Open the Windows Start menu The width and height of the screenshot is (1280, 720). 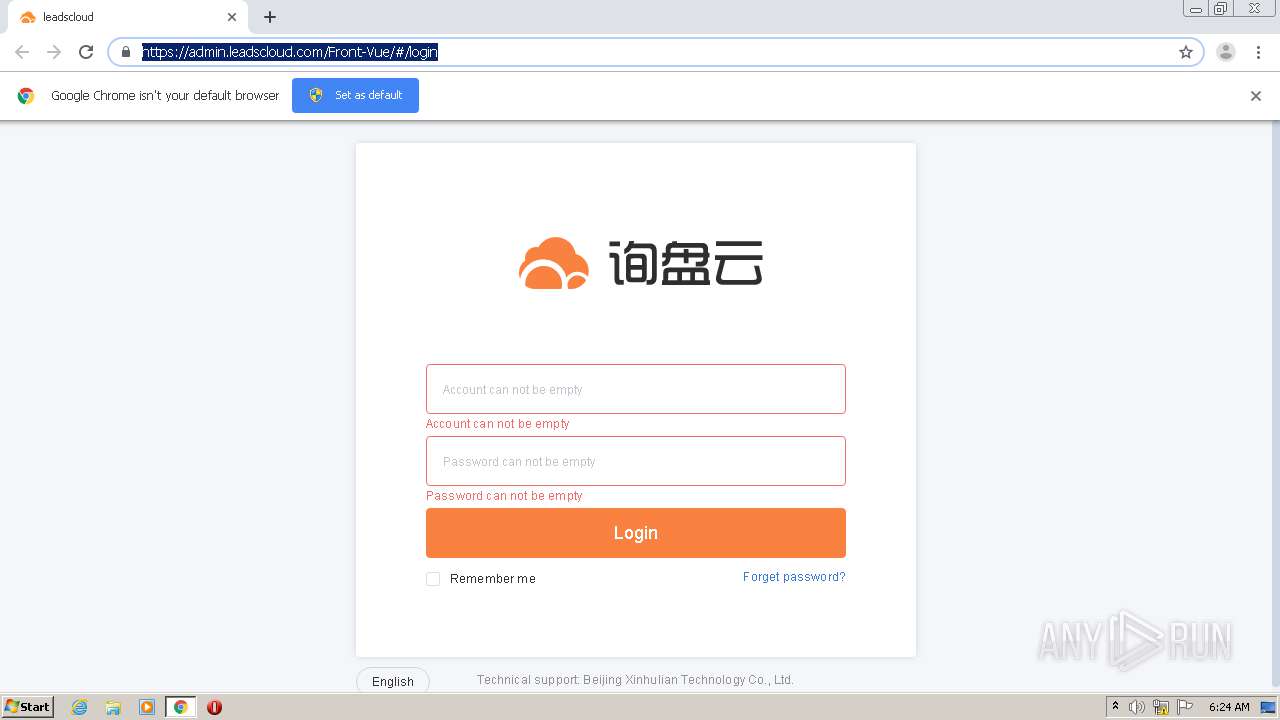pos(27,707)
